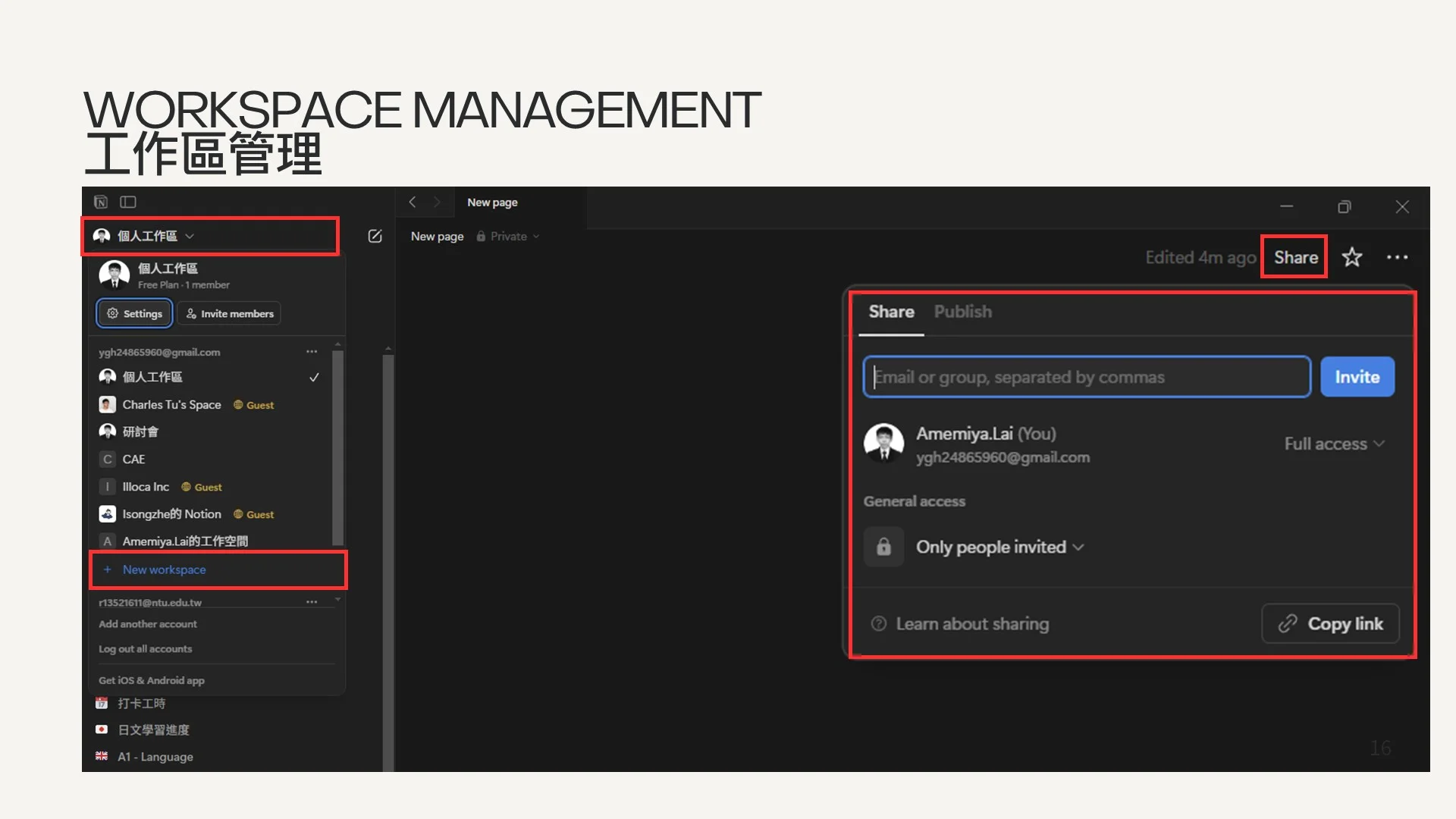
Task: Add page to favorites with star icon
Action: [1351, 258]
